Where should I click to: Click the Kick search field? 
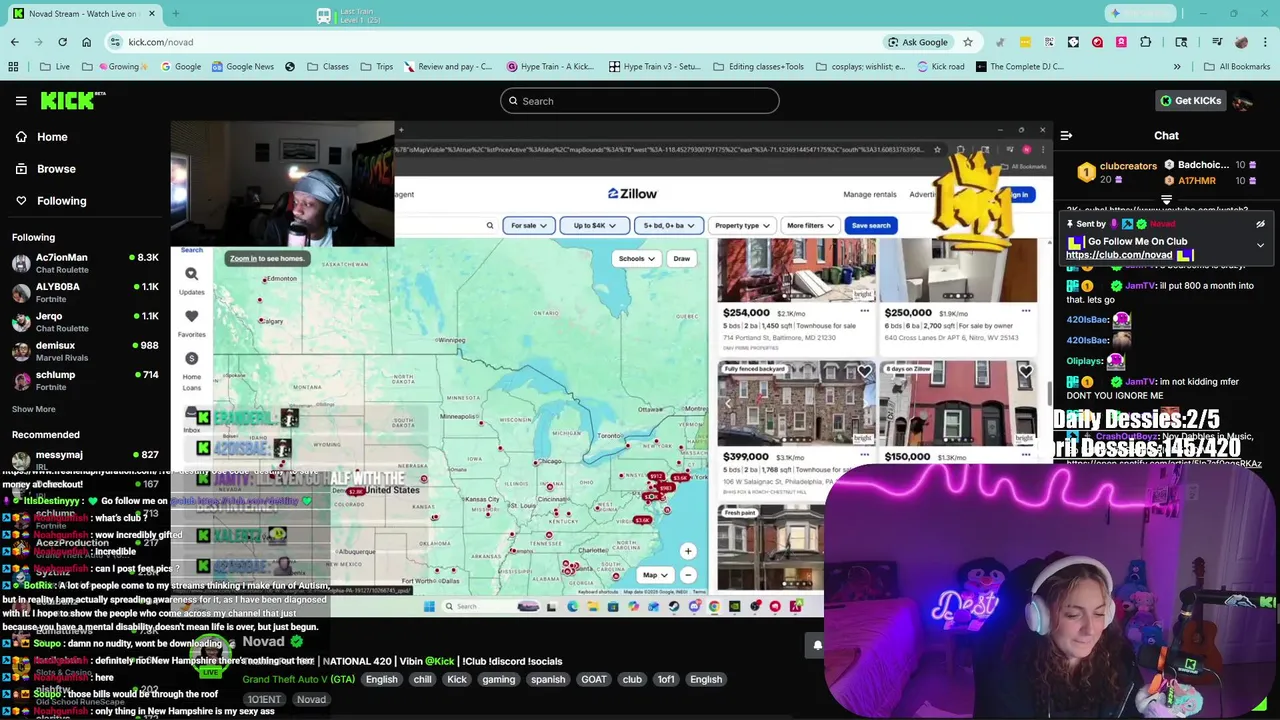tap(640, 101)
